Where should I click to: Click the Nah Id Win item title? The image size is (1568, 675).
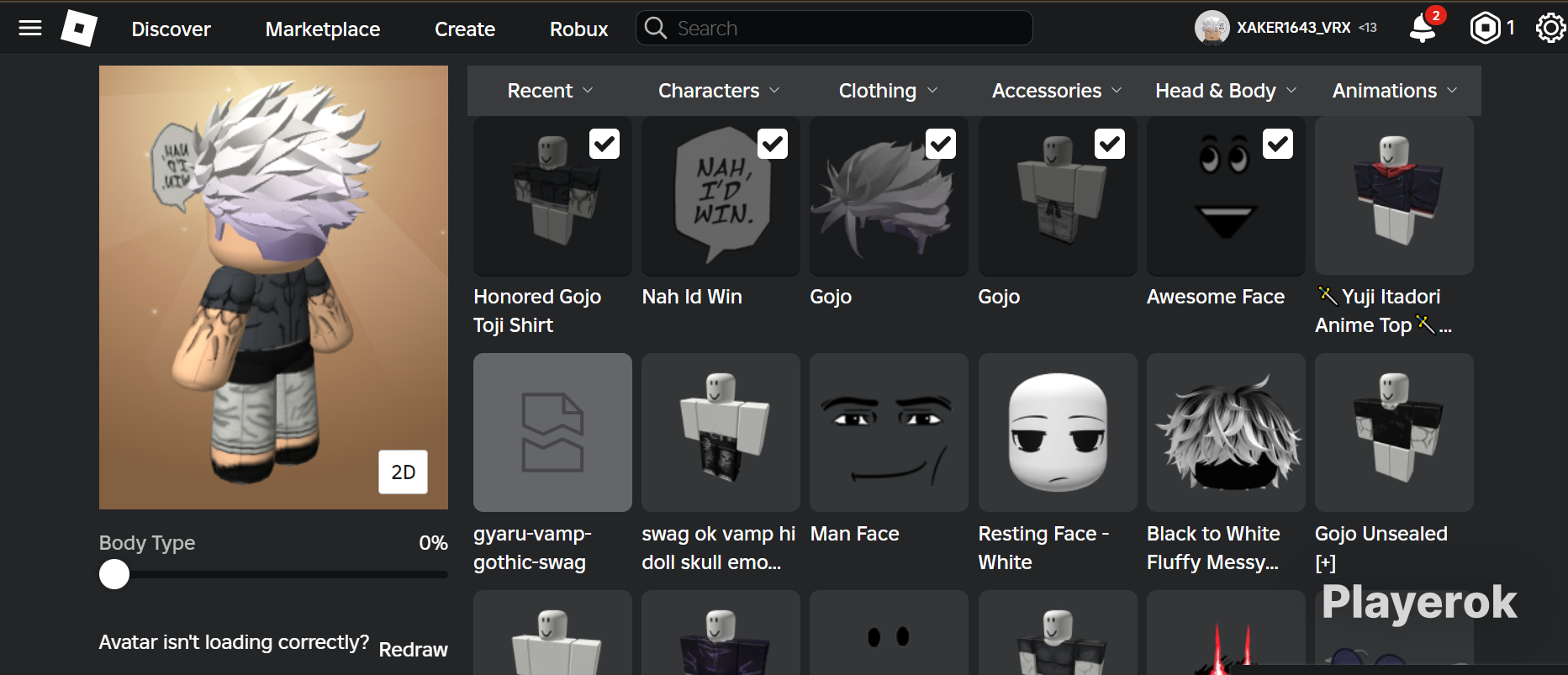point(692,297)
